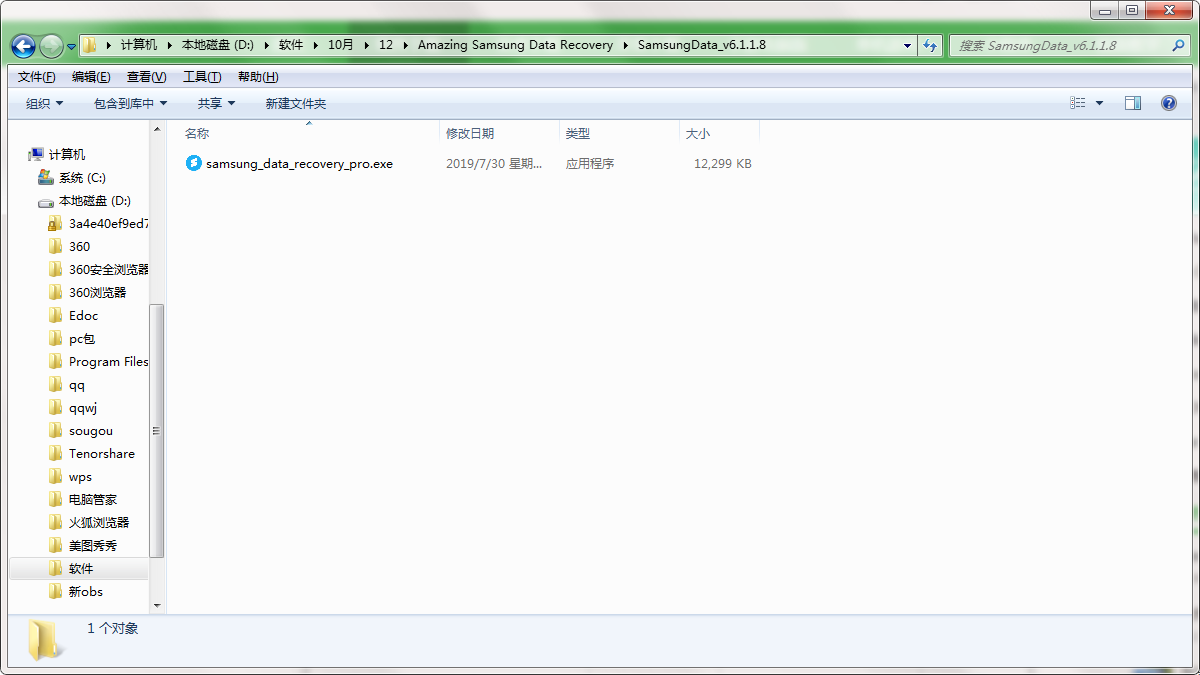Click the 2019/7/30 date cell
The width and height of the screenshot is (1200, 675).
494,163
